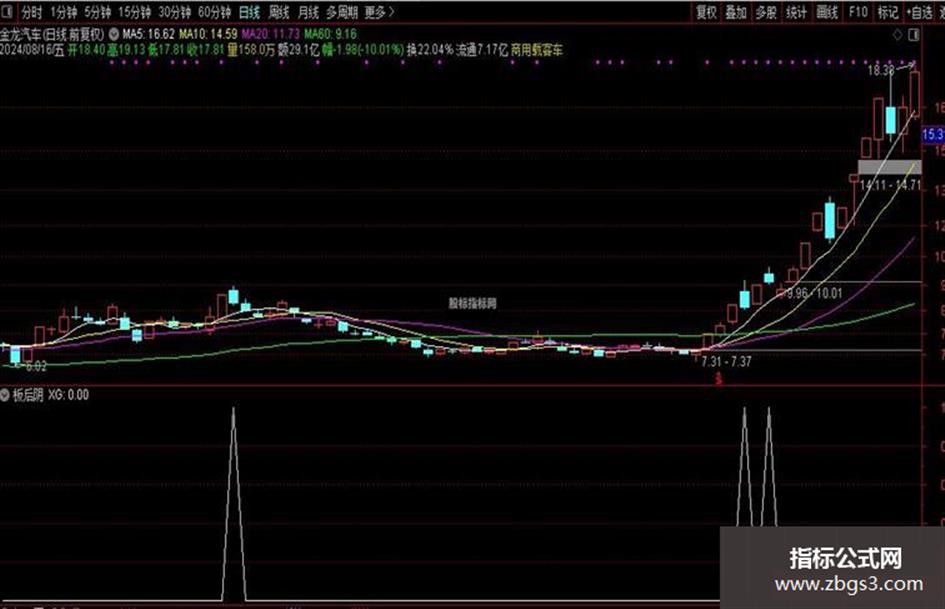The width and height of the screenshot is (945, 609).
Task: Toggle the left sidebar panel icon
Action: pos(8,11)
